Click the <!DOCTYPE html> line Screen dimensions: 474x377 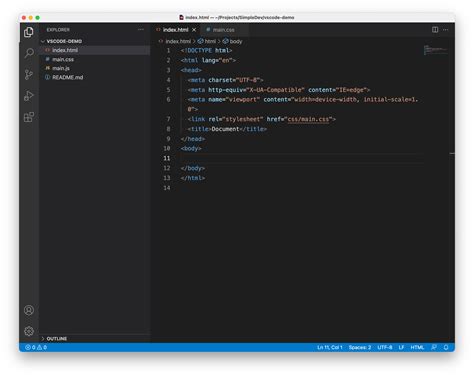click(x=206, y=50)
